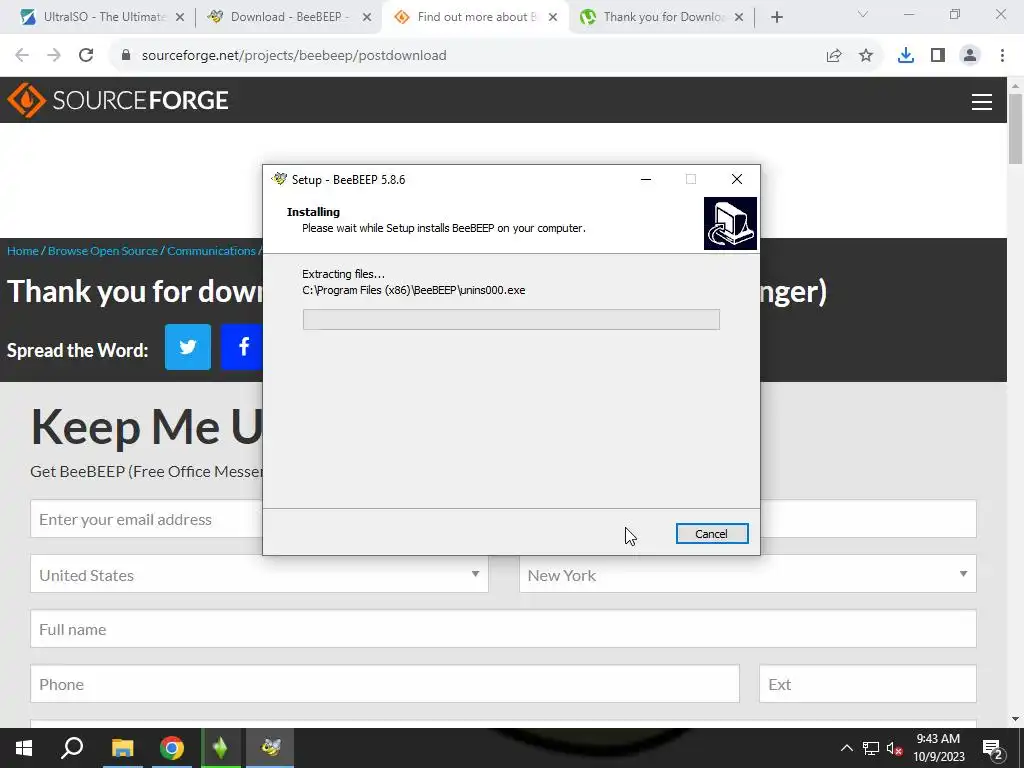This screenshot has width=1024, height=768.
Task: Click the SourceForge logo
Action: pos(118,100)
